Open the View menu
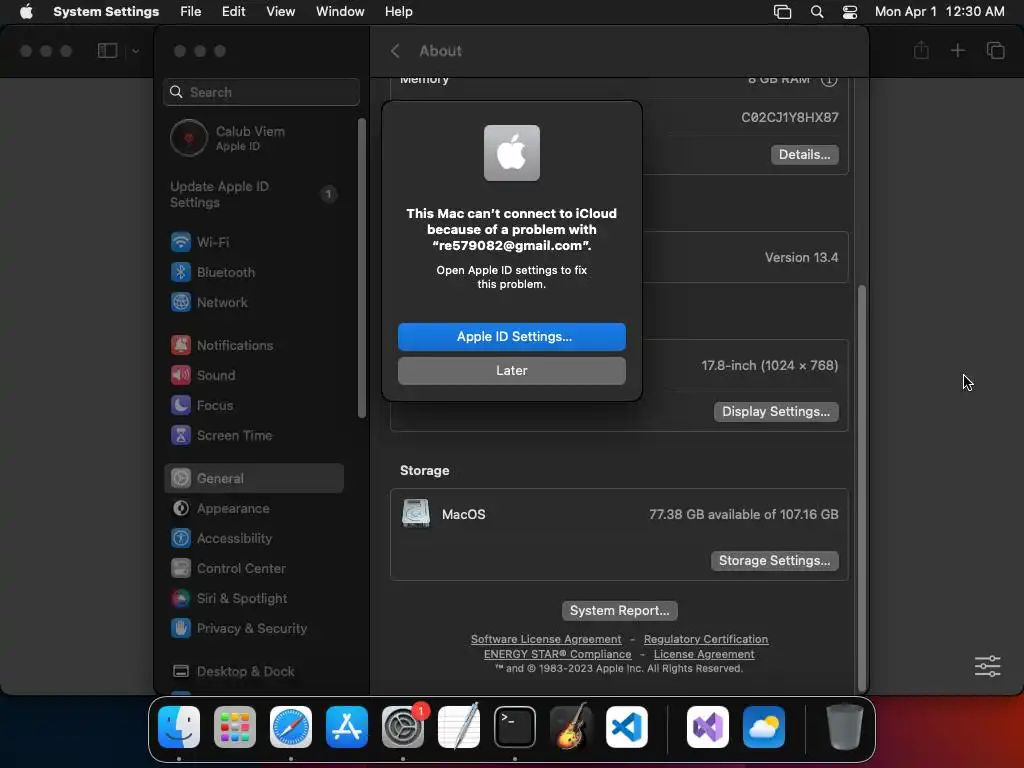Screen dimensions: 1024x768 pos(281,12)
